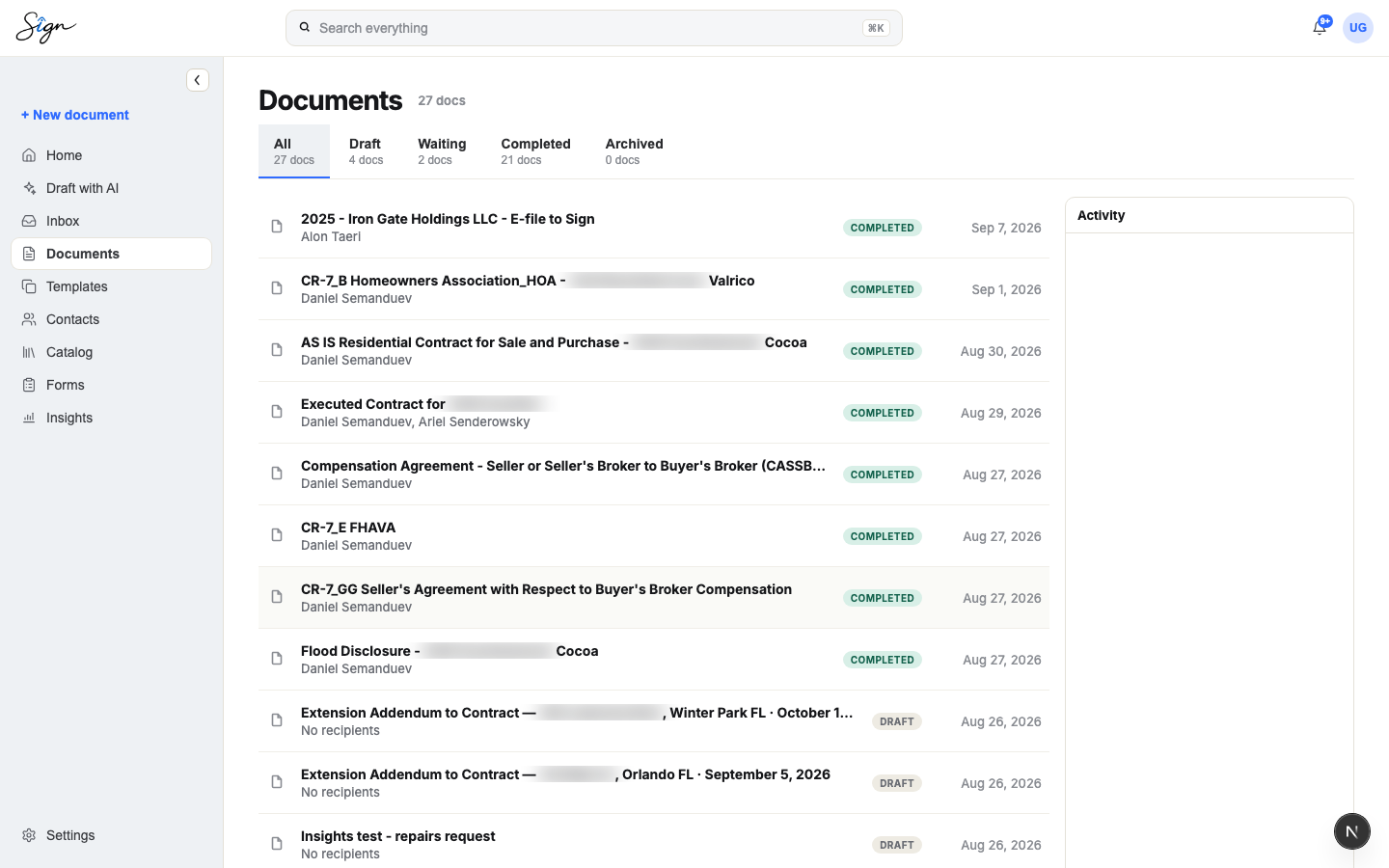This screenshot has width=1389, height=868.
Task: Open Inbox from the sidebar
Action: [x=111, y=221]
